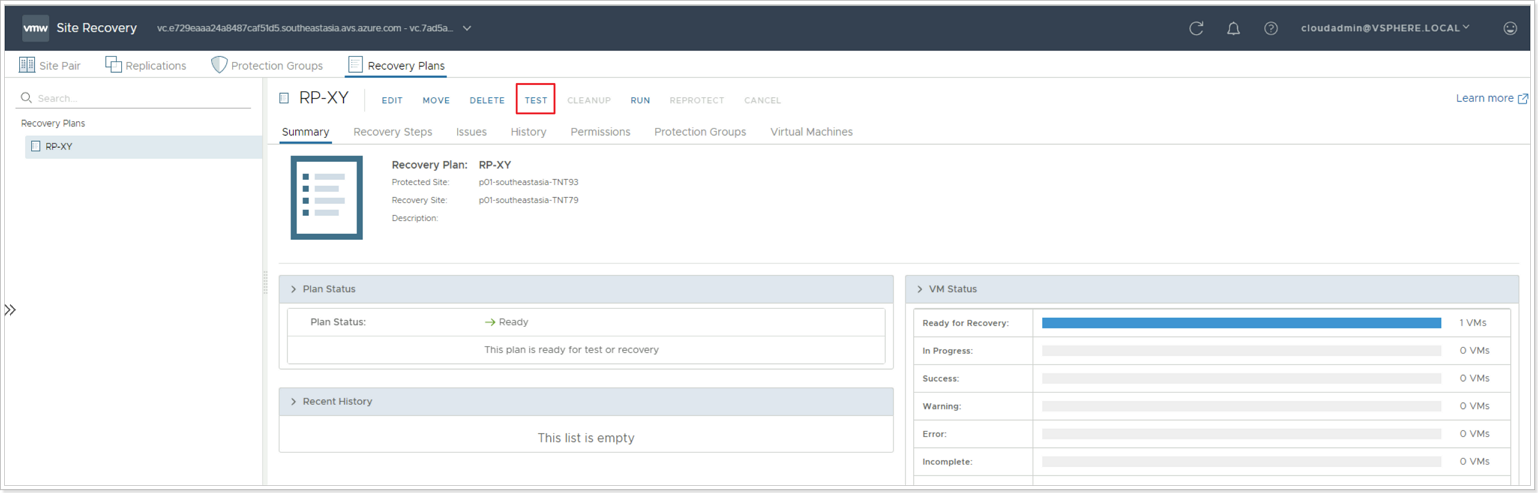Open the Virtual Machines sub-tab
This screenshot has height=493, width=1538.
click(812, 132)
